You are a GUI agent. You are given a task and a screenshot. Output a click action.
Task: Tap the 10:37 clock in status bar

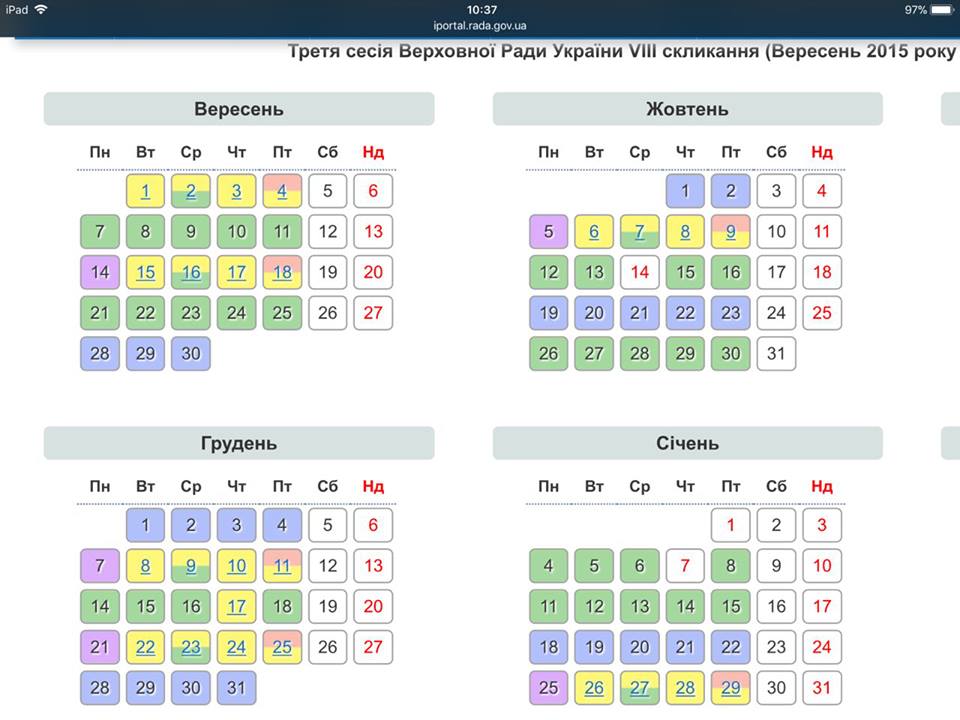[x=481, y=9]
